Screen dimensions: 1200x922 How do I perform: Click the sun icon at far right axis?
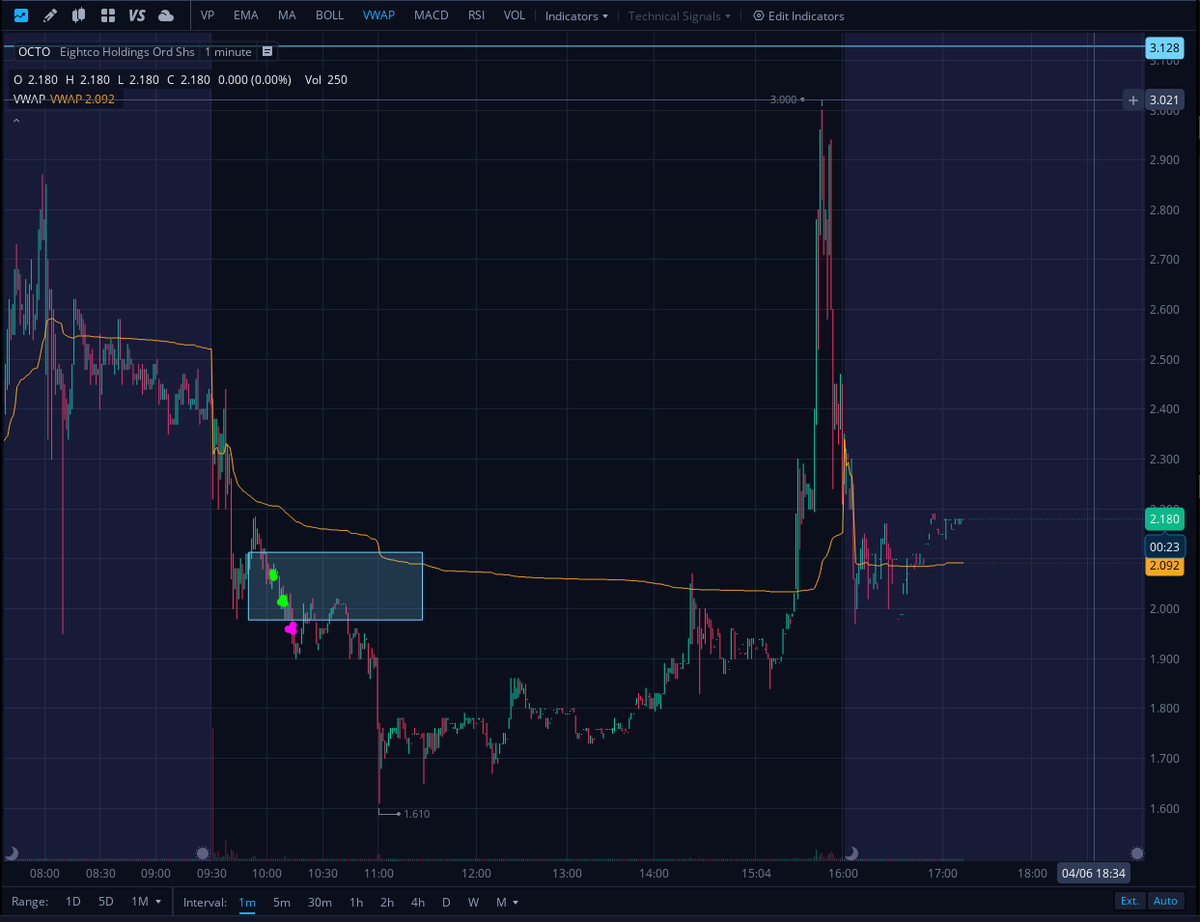[1136, 853]
